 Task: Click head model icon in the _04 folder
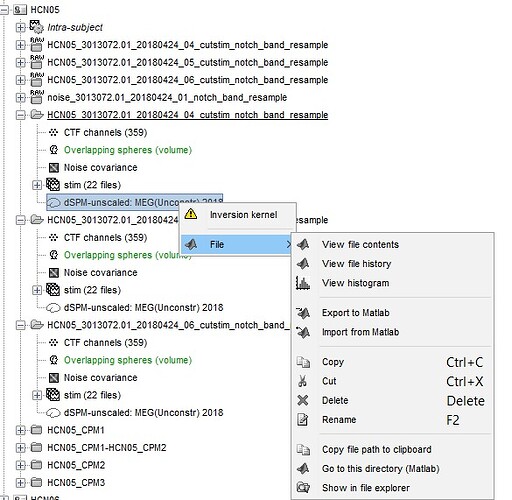(53, 150)
